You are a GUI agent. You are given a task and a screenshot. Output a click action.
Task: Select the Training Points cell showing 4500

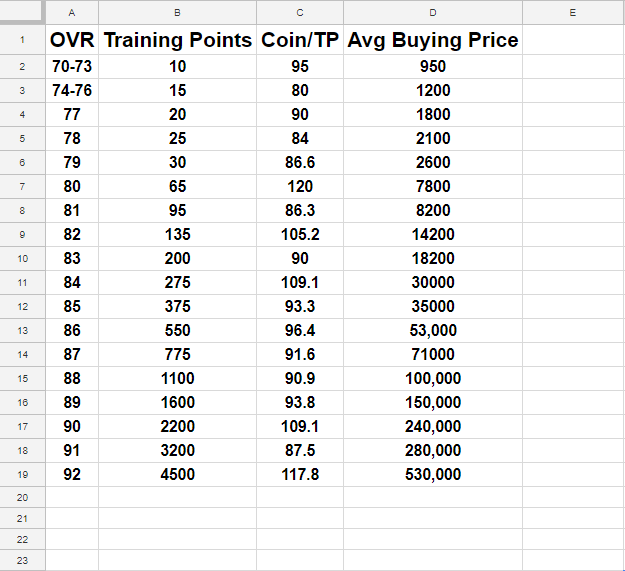[177, 474]
